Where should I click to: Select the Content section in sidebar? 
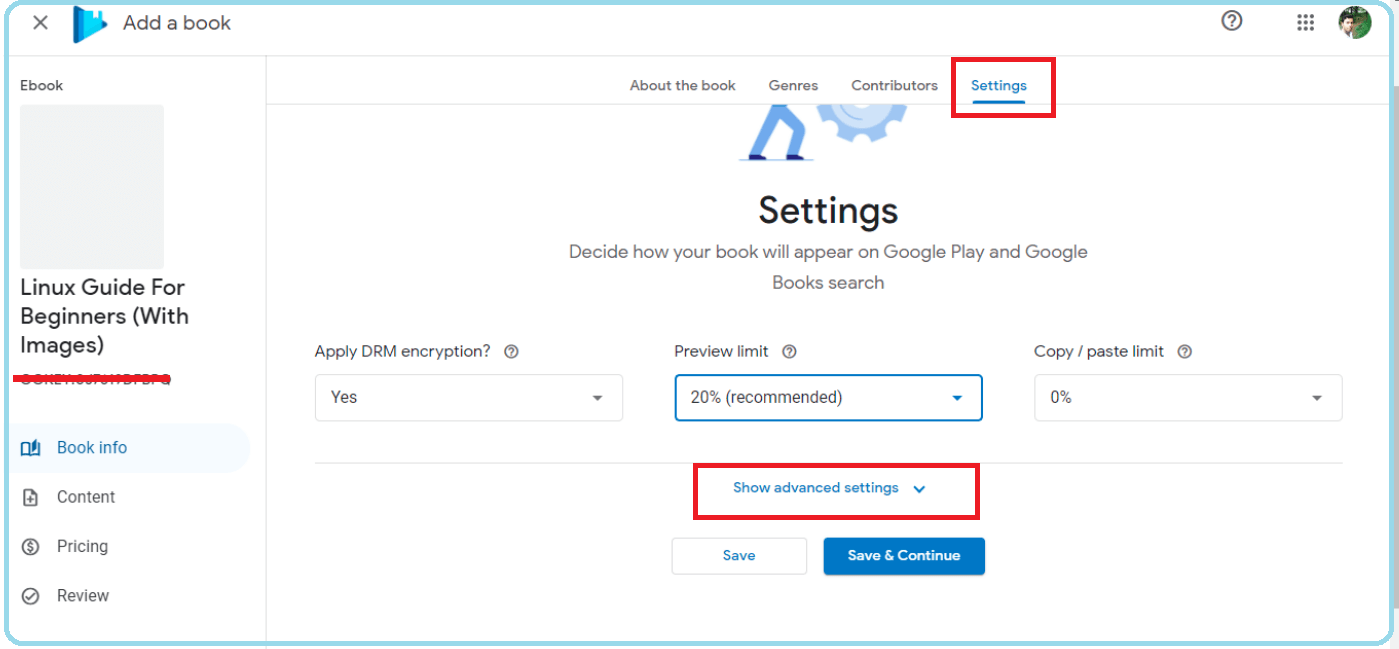coord(86,497)
